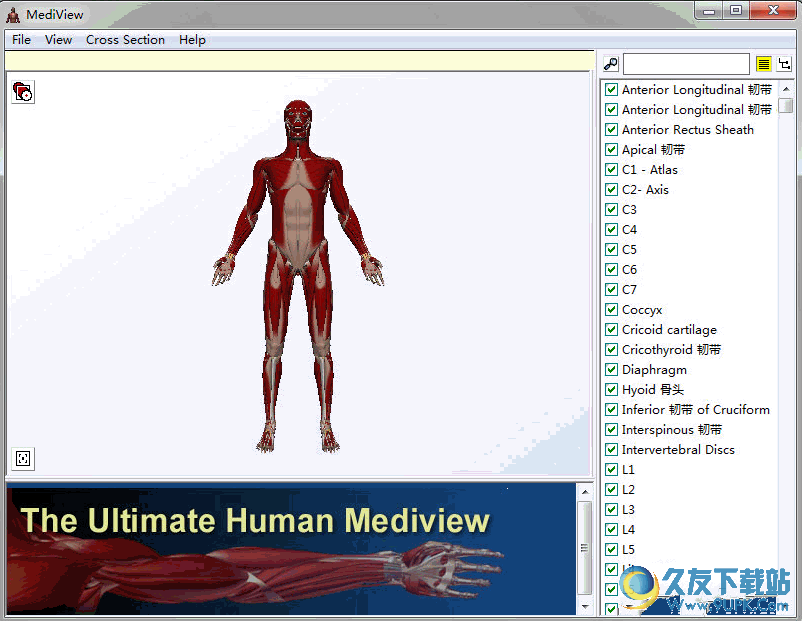
Task: Select the 'Cricothyroid 韧带' list label
Action: point(672,350)
